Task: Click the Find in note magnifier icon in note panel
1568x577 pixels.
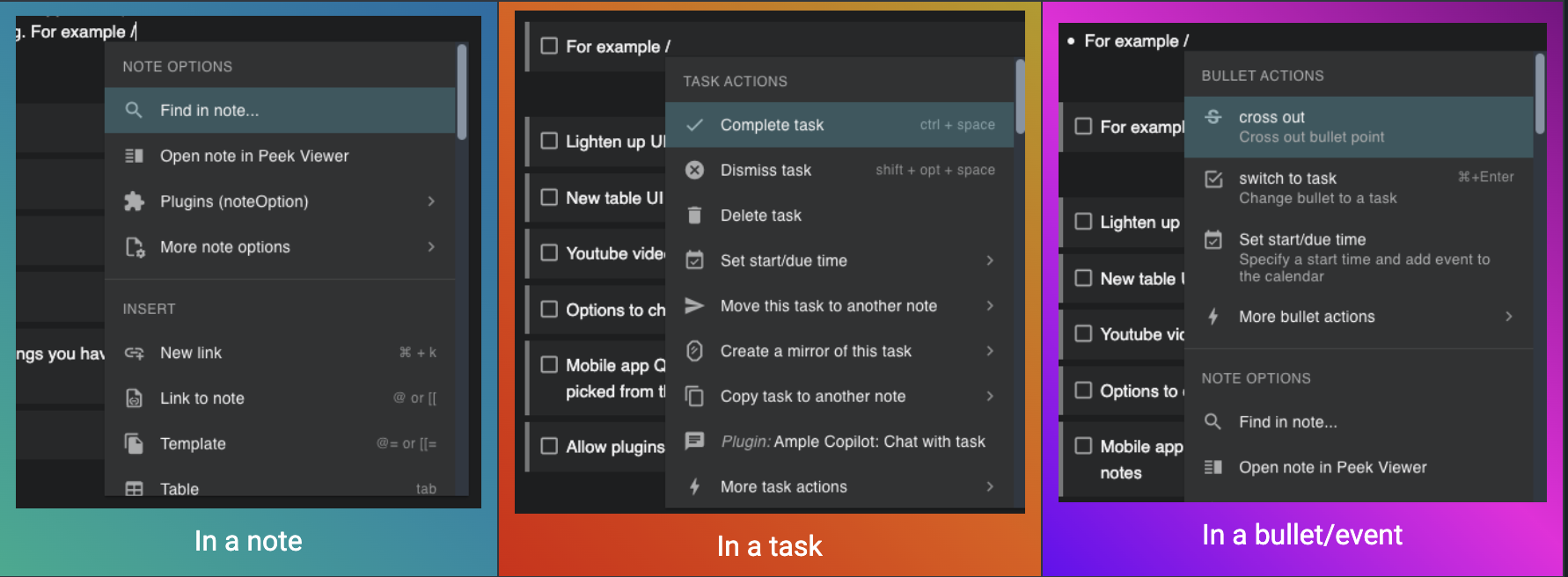Action: pos(134,110)
